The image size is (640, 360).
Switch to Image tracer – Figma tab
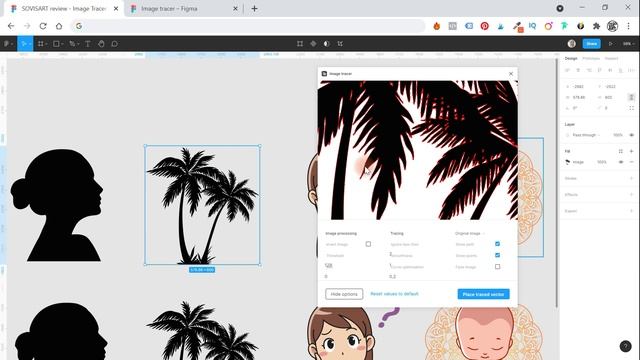[184, 9]
